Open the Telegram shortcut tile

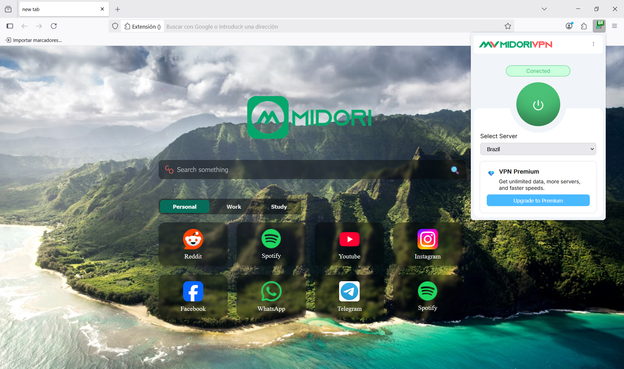pos(349,297)
